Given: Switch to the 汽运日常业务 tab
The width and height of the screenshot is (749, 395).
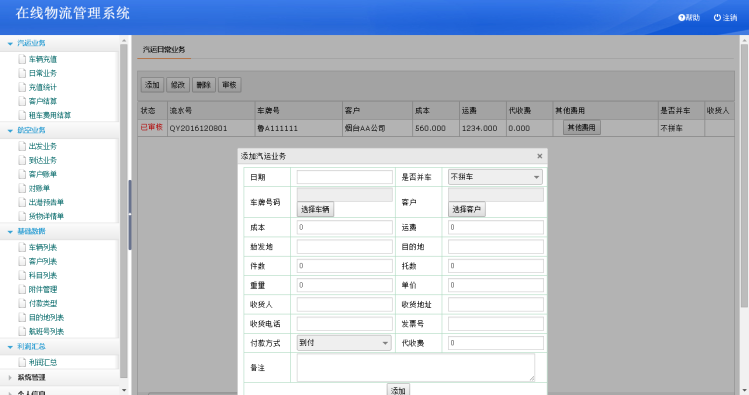Looking at the screenshot, I should pyautogui.click(x=164, y=50).
